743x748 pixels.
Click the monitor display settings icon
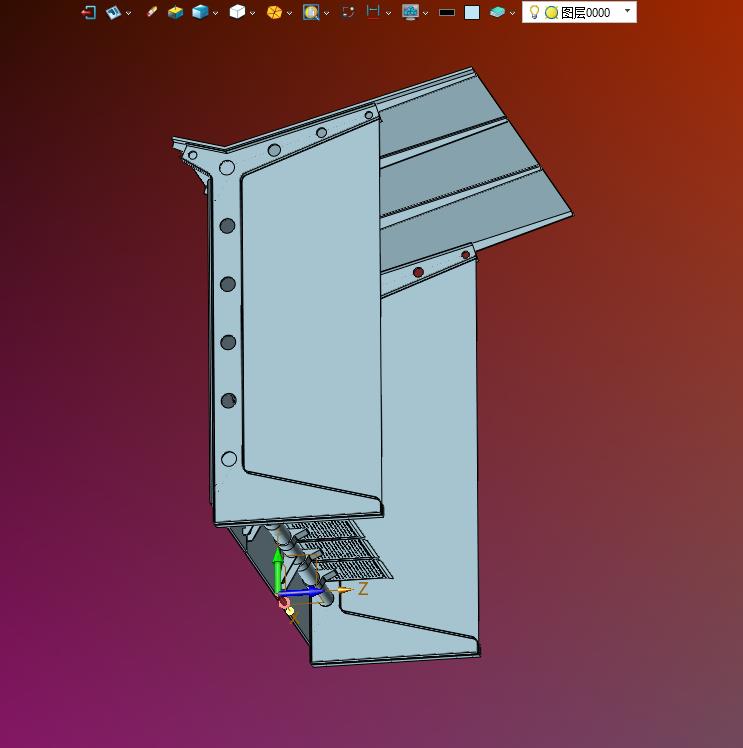[411, 12]
